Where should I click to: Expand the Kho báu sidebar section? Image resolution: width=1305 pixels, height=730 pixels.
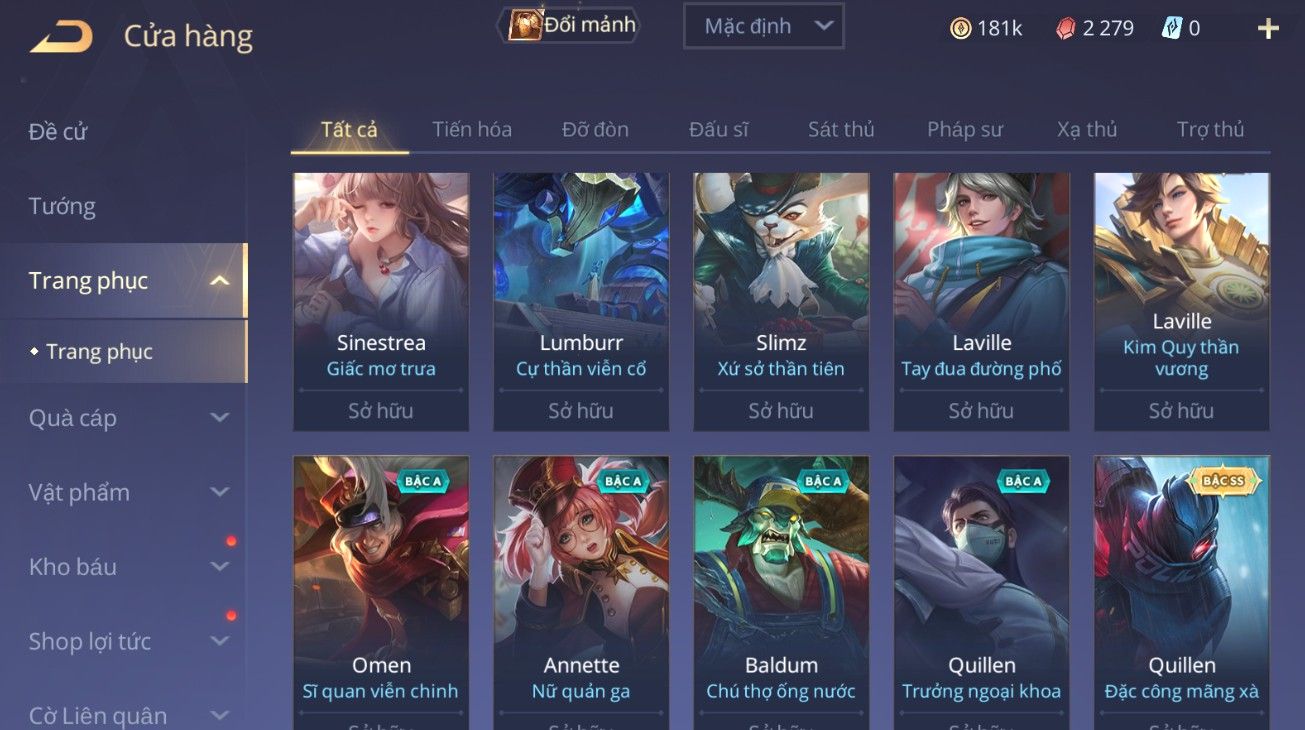[x=220, y=567]
